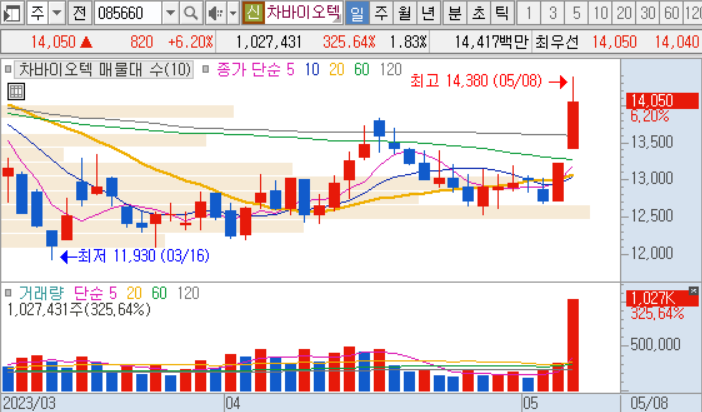Click the +6.20% change rate value

191,42
